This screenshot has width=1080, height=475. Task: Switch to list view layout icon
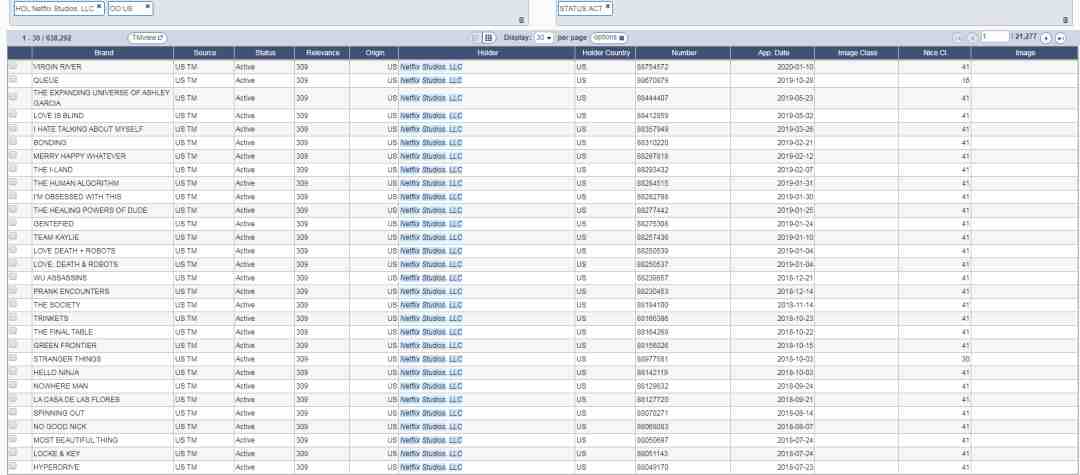point(476,38)
